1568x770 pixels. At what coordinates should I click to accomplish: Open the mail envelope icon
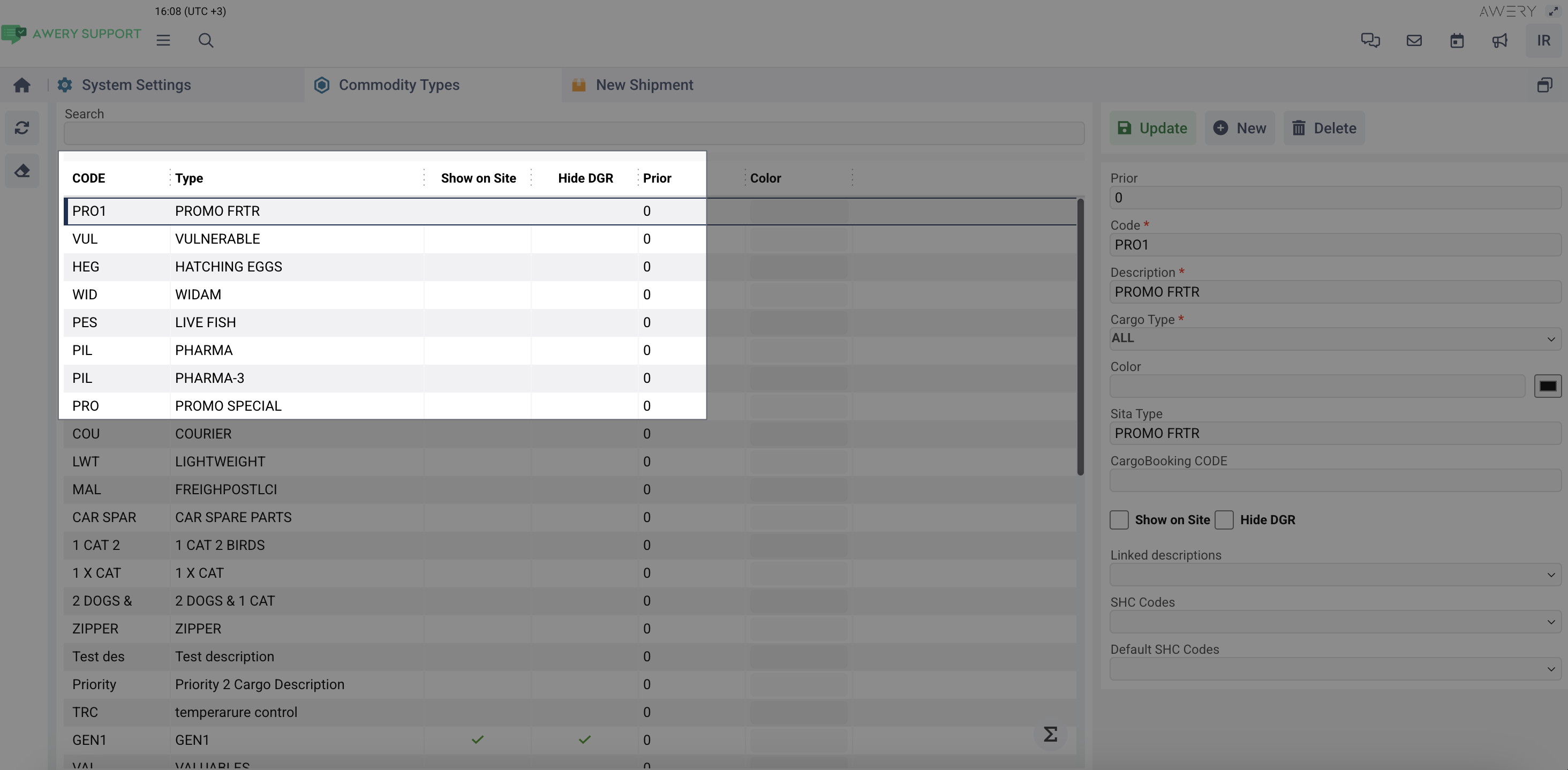coord(1413,40)
